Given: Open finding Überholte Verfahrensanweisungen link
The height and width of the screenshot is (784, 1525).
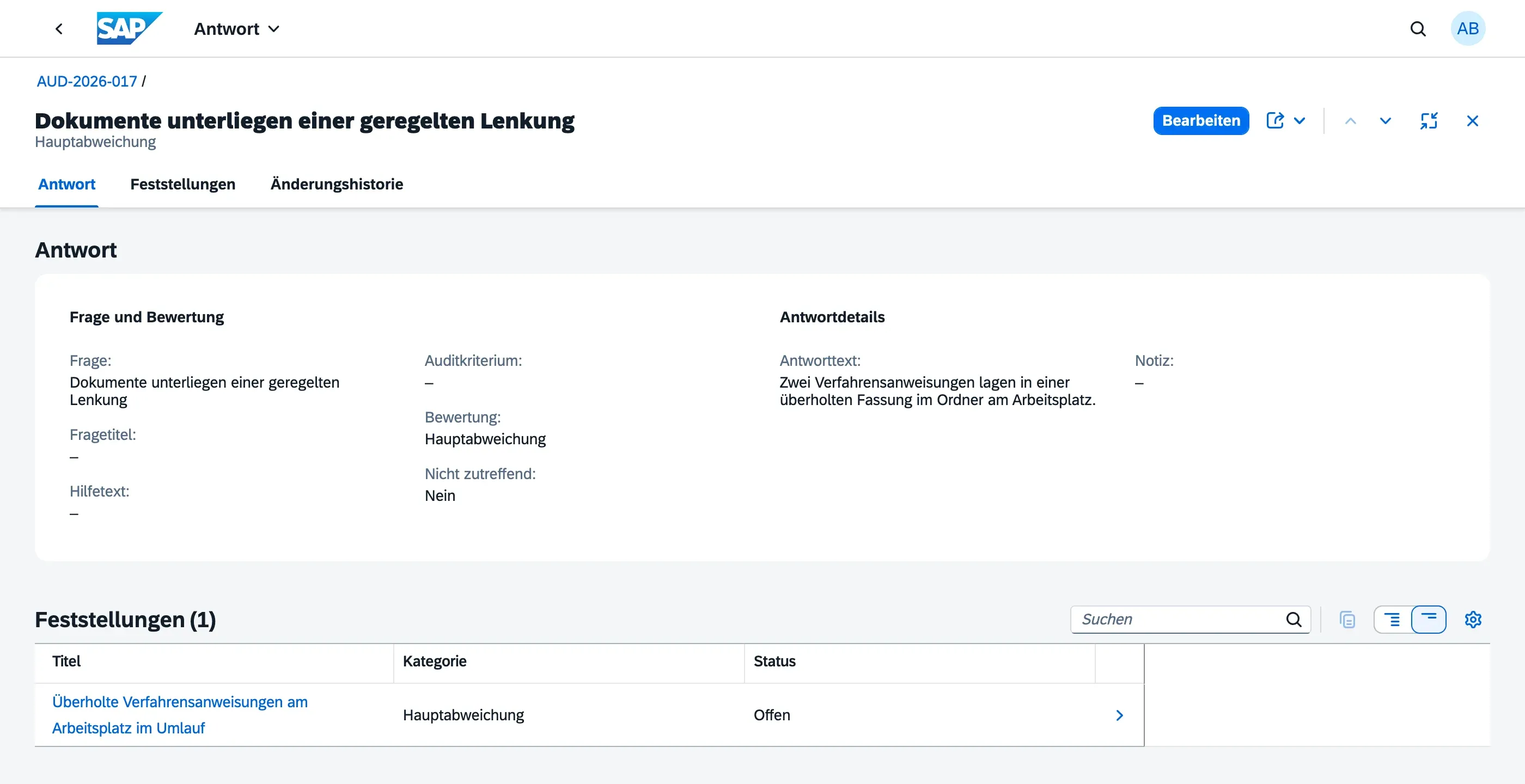Looking at the screenshot, I should [x=180, y=714].
